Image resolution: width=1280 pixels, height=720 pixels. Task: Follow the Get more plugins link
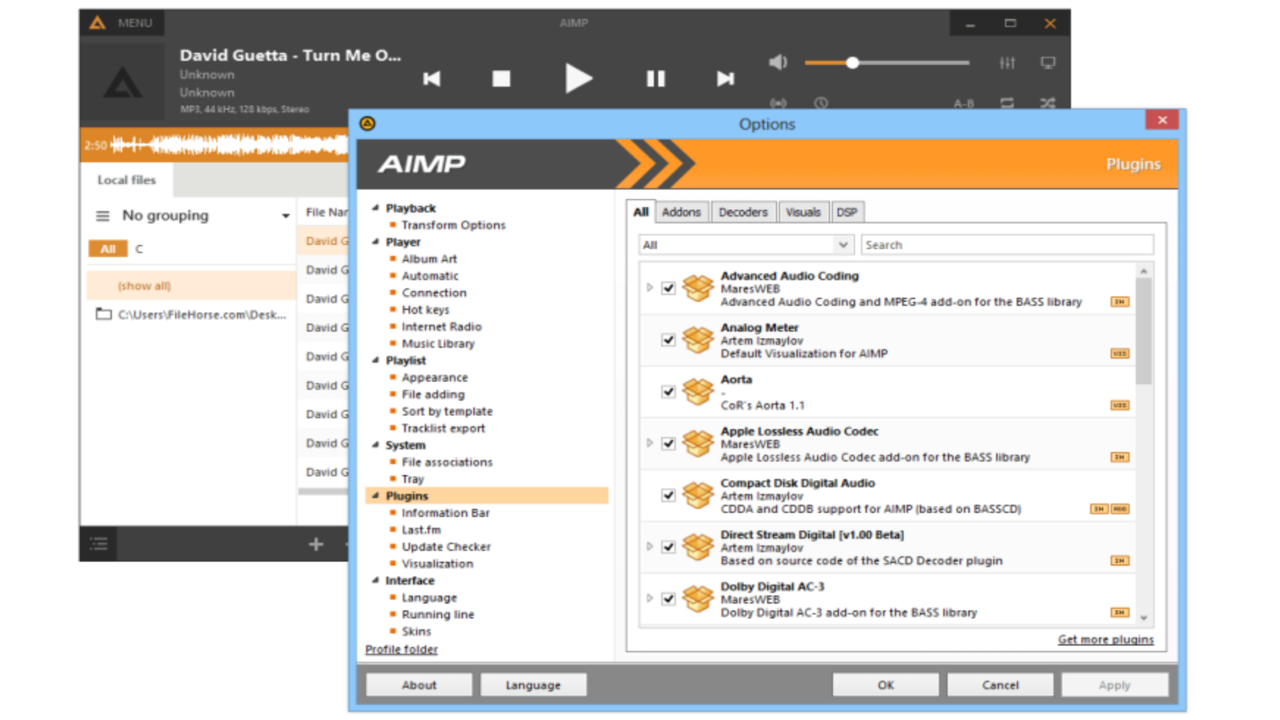pos(1105,639)
